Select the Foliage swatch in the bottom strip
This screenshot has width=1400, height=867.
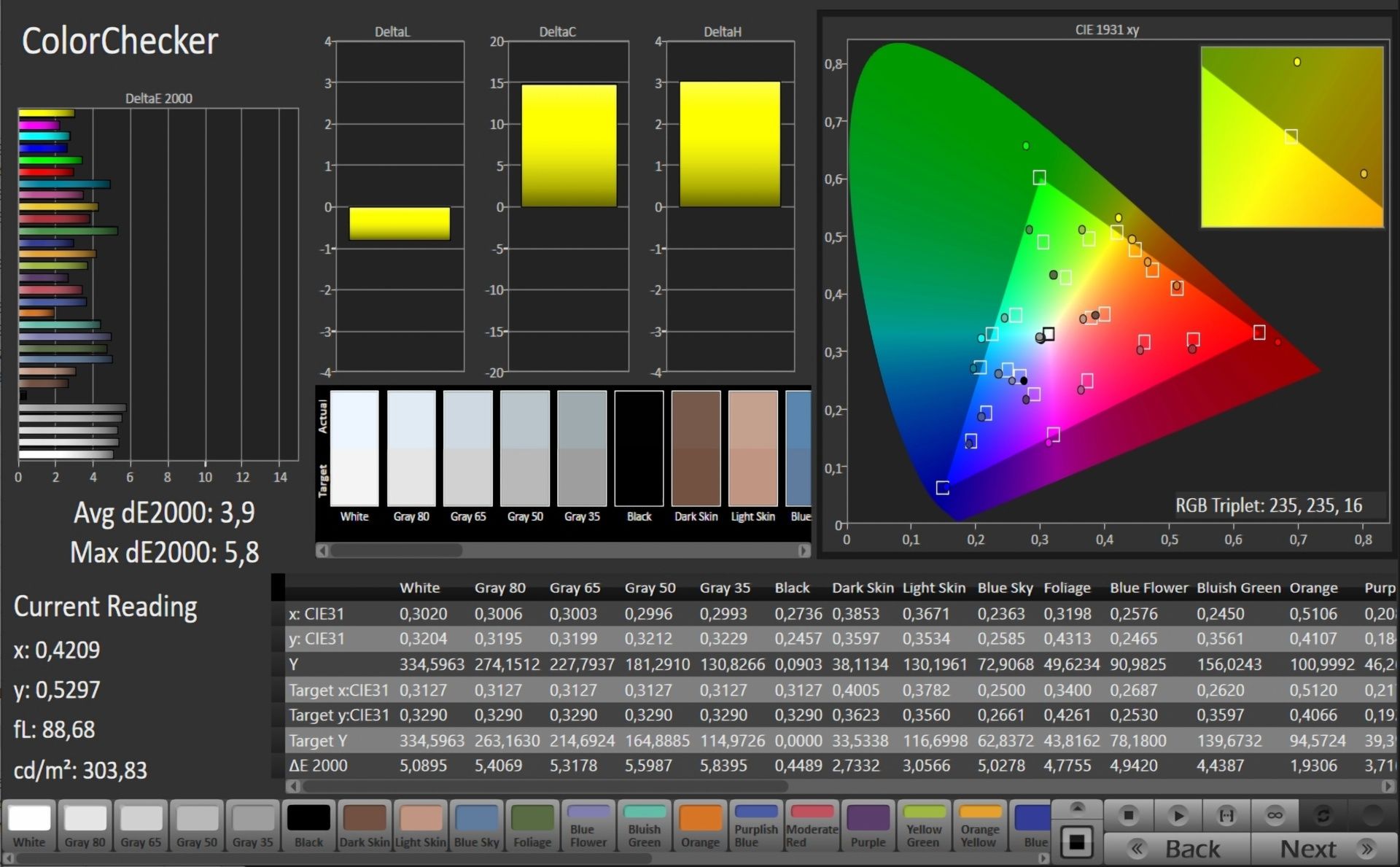[532, 825]
